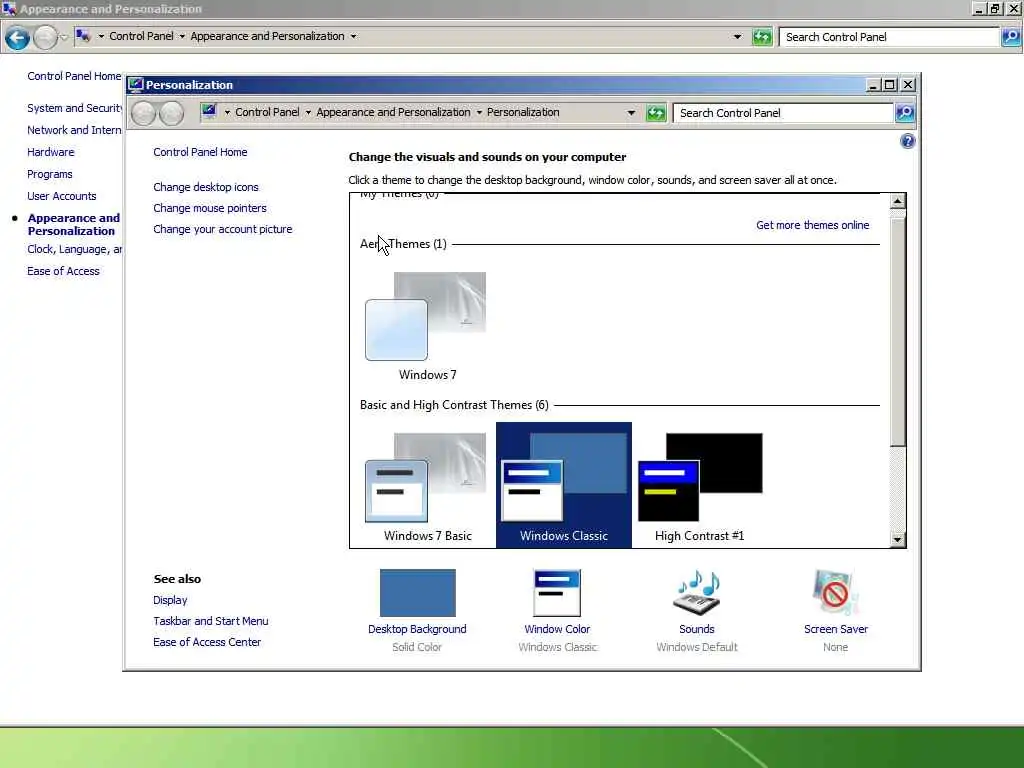Select the Windows Classic theme
The image size is (1024, 768).
click(x=564, y=485)
